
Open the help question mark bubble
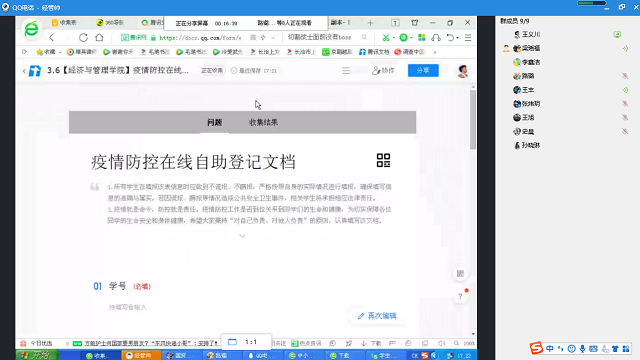coord(460,297)
